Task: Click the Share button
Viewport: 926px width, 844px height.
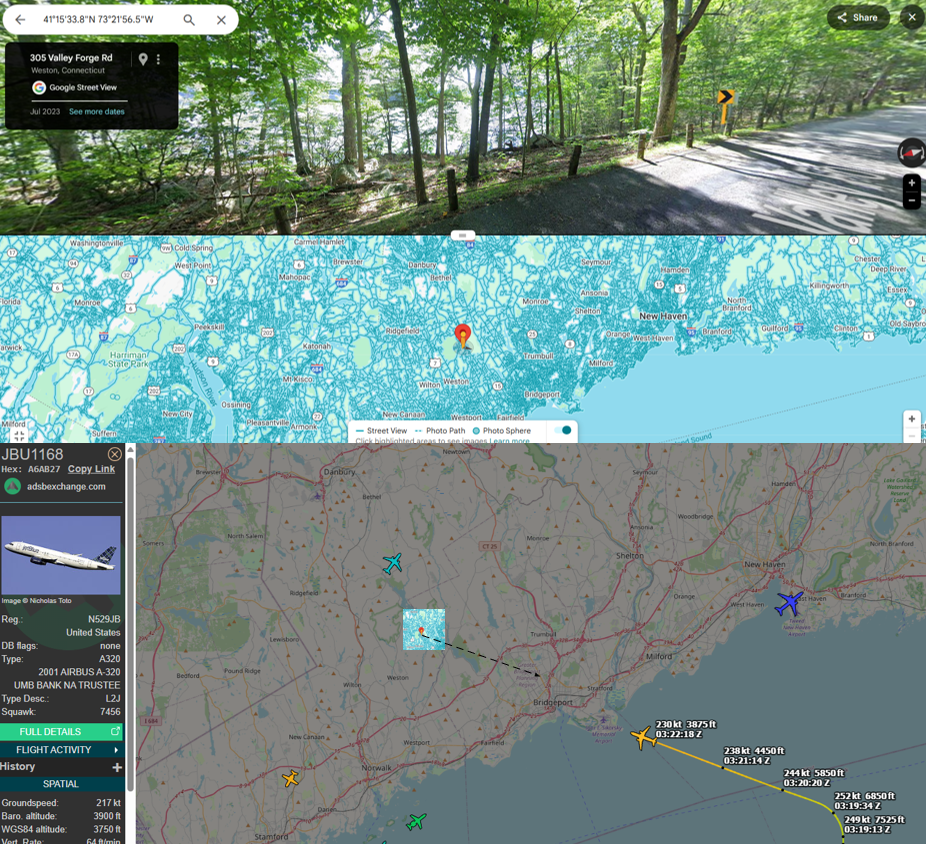Action: click(857, 18)
